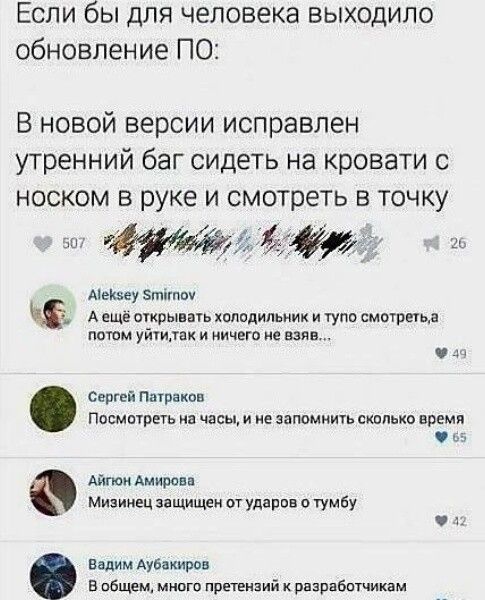Image resolution: width=485 pixels, height=600 pixels.
Task: Open Айгюн Амирова profile name link
Action: click(141, 481)
